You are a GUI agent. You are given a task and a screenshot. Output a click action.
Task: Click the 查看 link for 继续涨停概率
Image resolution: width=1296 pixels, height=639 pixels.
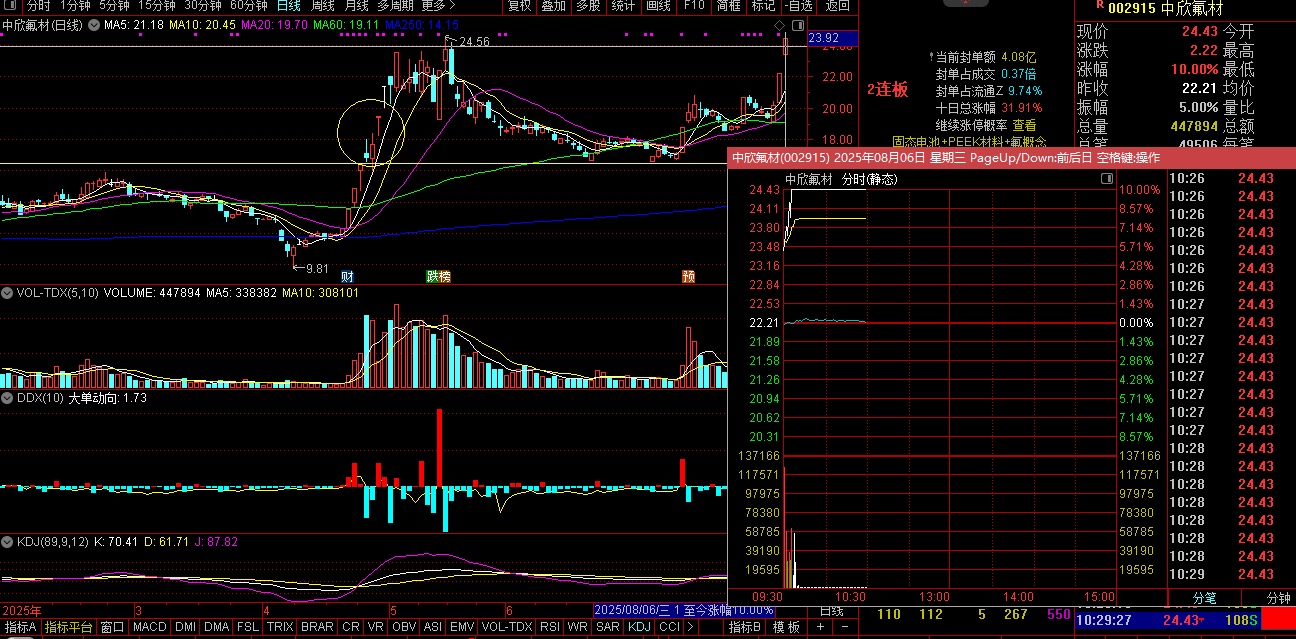pyautogui.click(x=1024, y=125)
